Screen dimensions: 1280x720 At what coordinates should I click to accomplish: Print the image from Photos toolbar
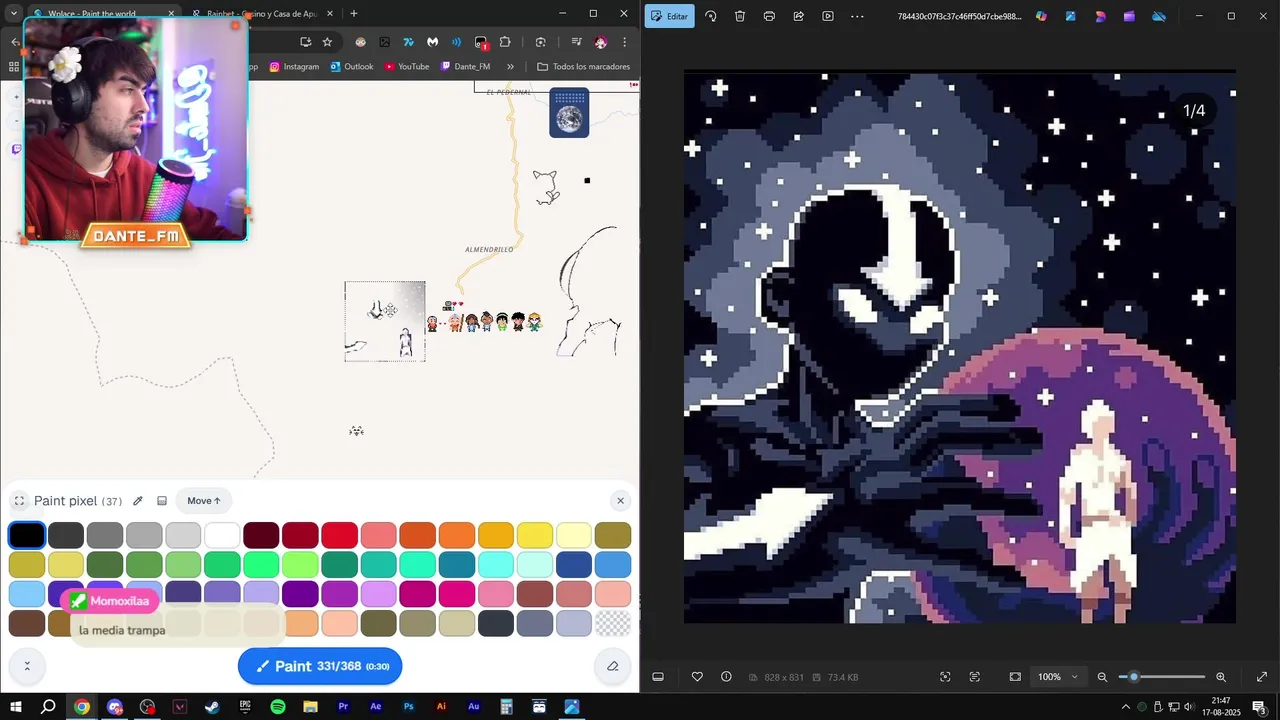(x=769, y=16)
